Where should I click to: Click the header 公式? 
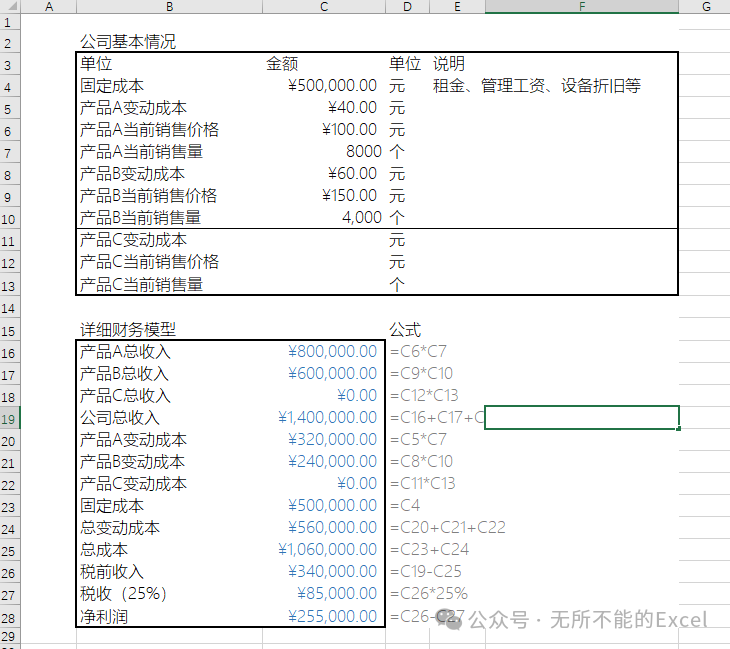(405, 330)
